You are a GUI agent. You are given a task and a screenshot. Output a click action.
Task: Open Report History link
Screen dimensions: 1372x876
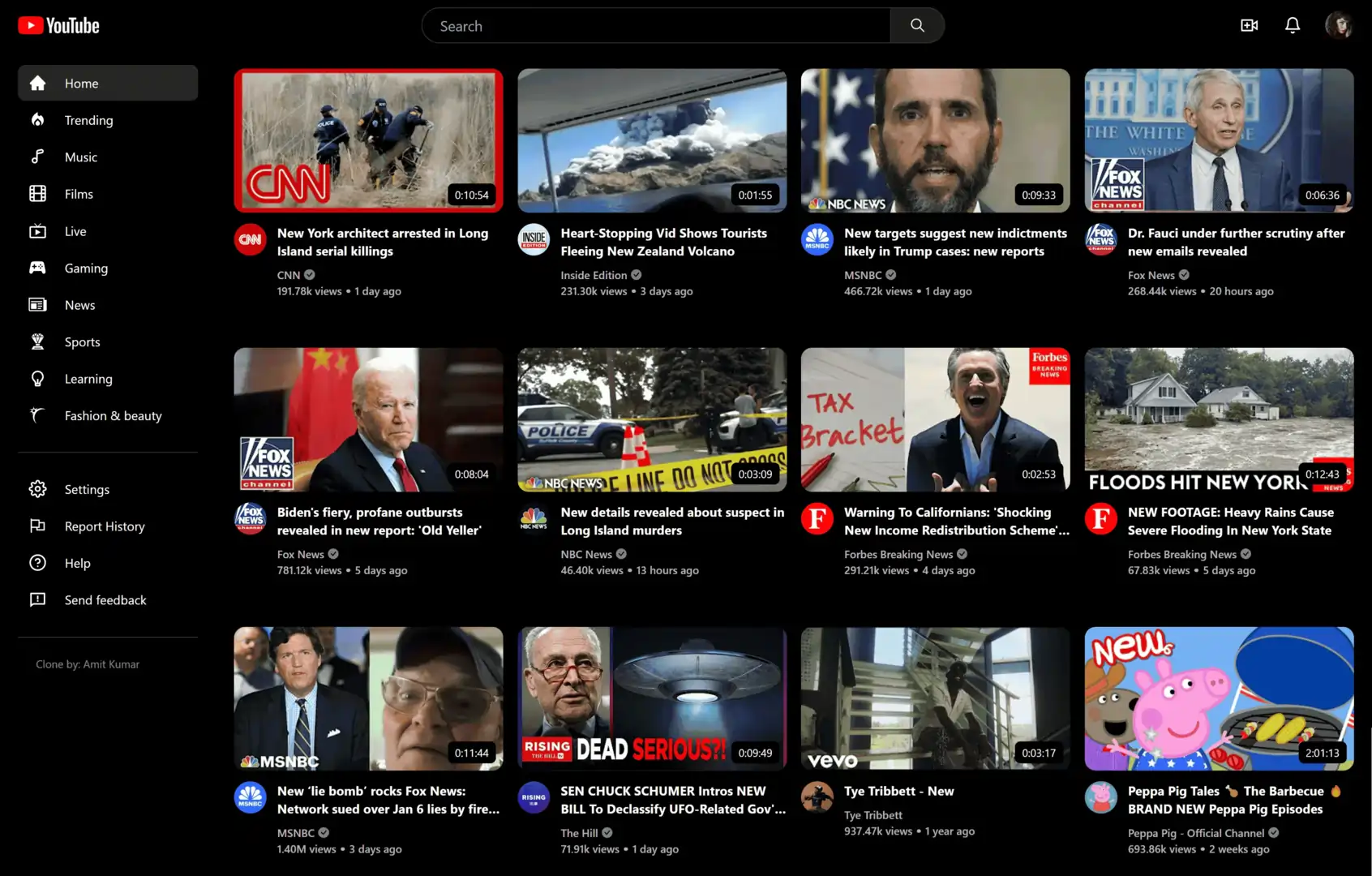point(108,526)
